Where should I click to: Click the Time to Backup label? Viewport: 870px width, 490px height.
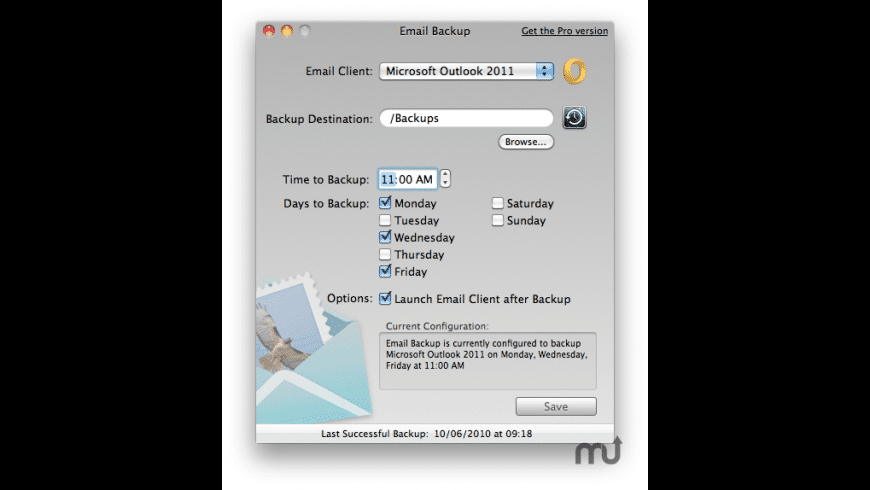pyautogui.click(x=326, y=180)
